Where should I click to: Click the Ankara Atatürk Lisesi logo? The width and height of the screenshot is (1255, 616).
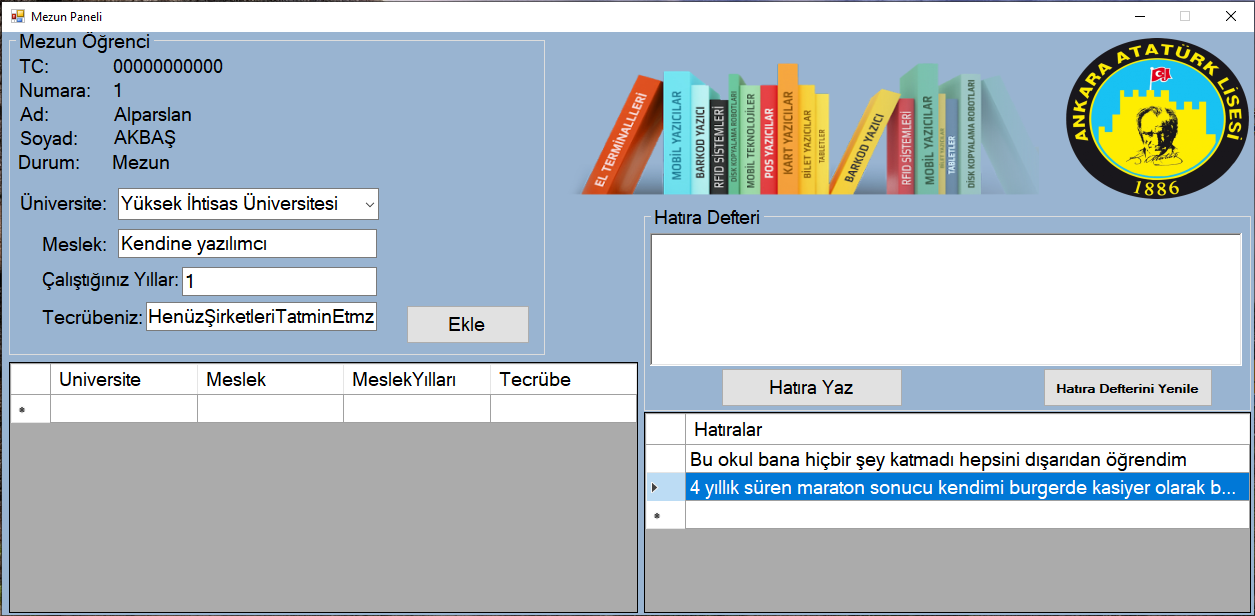pos(1157,121)
